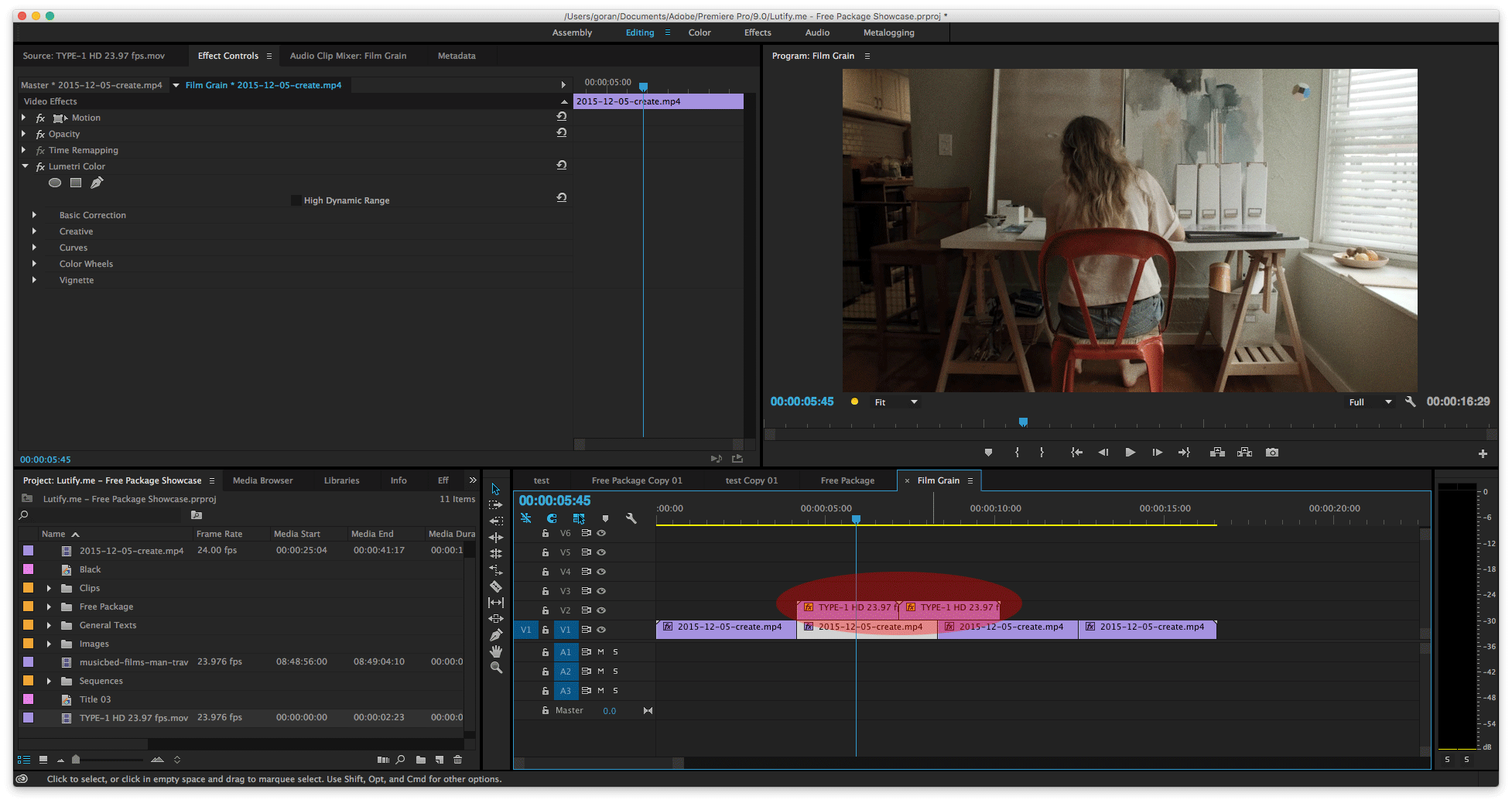This screenshot has height=803, width=1512.
Task: Create ellipse mask under Lumetri Color
Action: tap(55, 183)
